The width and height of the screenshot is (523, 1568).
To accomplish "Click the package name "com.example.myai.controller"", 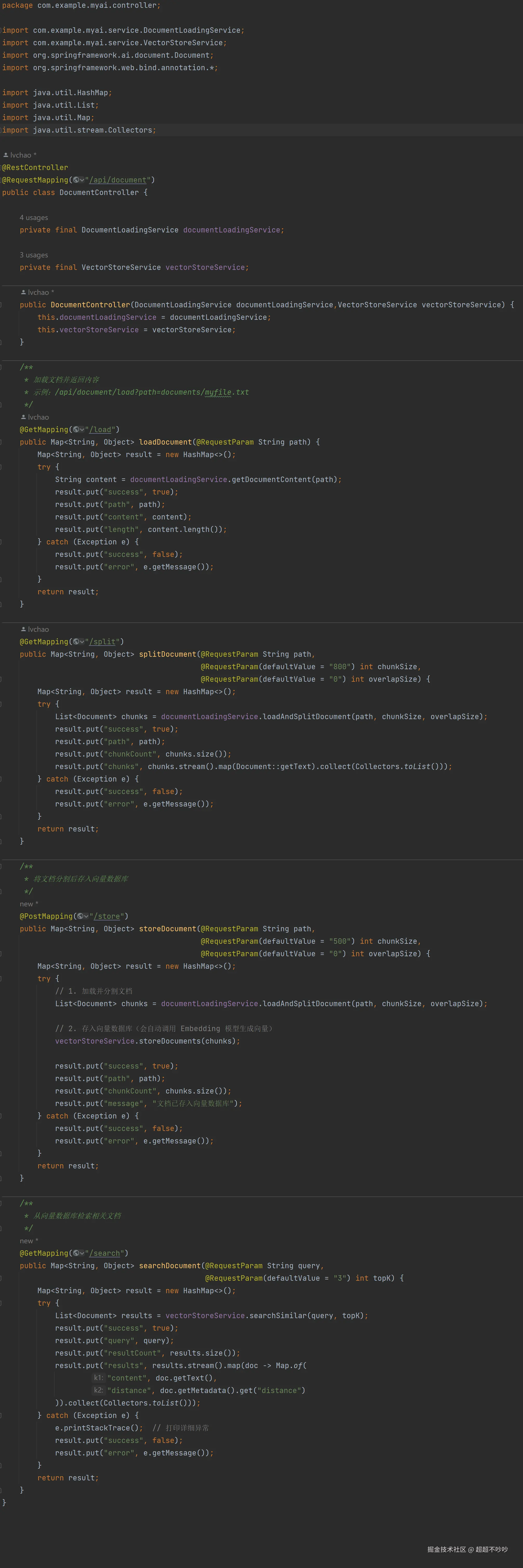I will 97,5.
